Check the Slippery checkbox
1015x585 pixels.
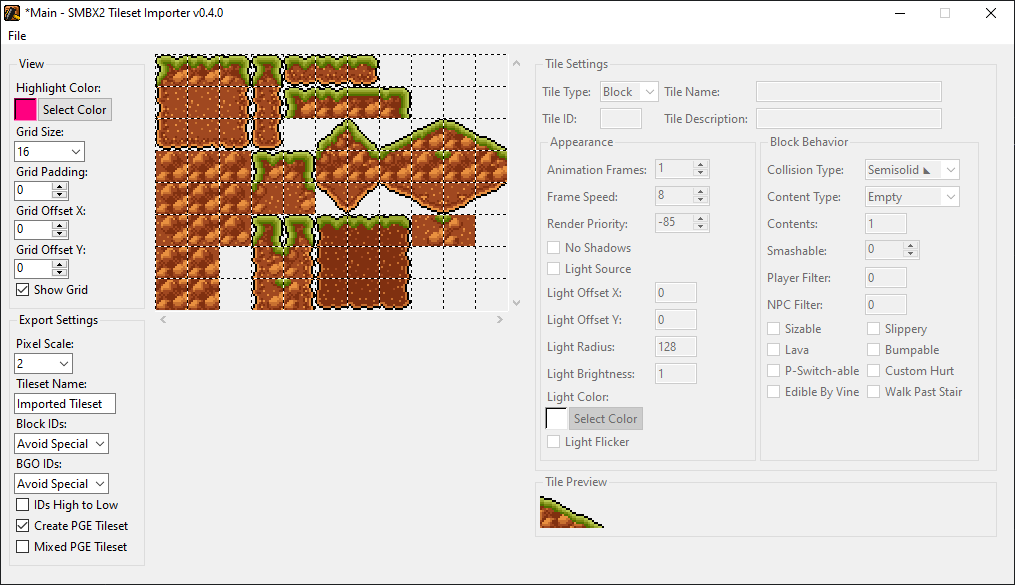874,329
